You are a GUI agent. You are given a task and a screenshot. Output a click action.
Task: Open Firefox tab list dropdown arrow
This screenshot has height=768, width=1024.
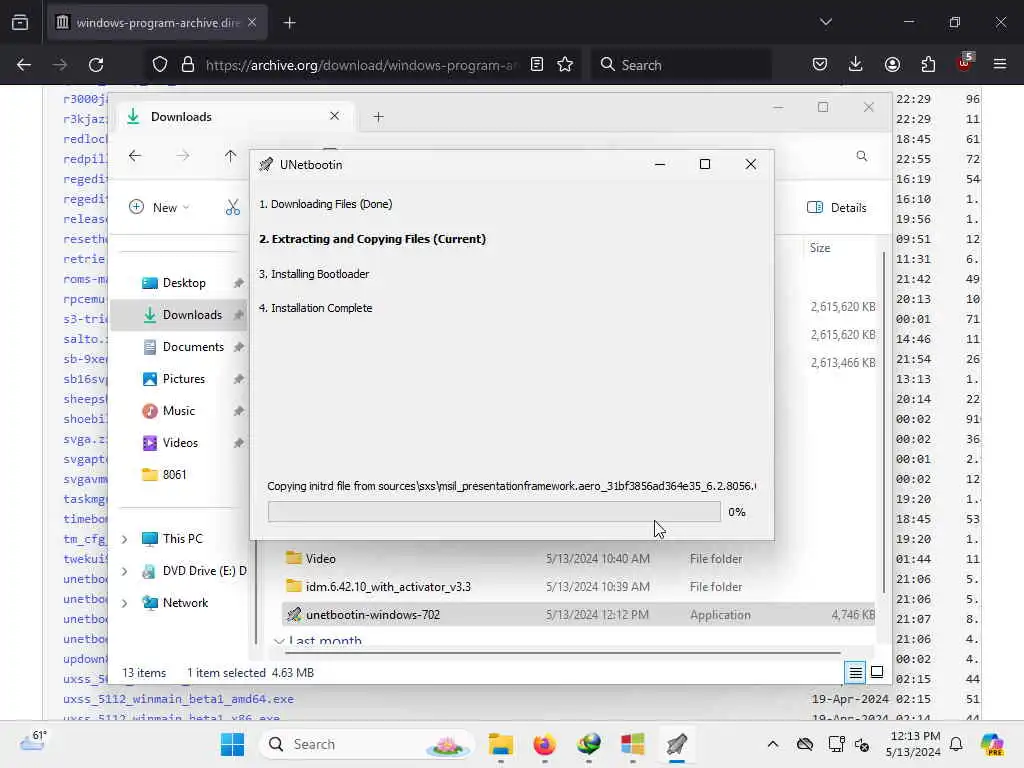coord(825,22)
